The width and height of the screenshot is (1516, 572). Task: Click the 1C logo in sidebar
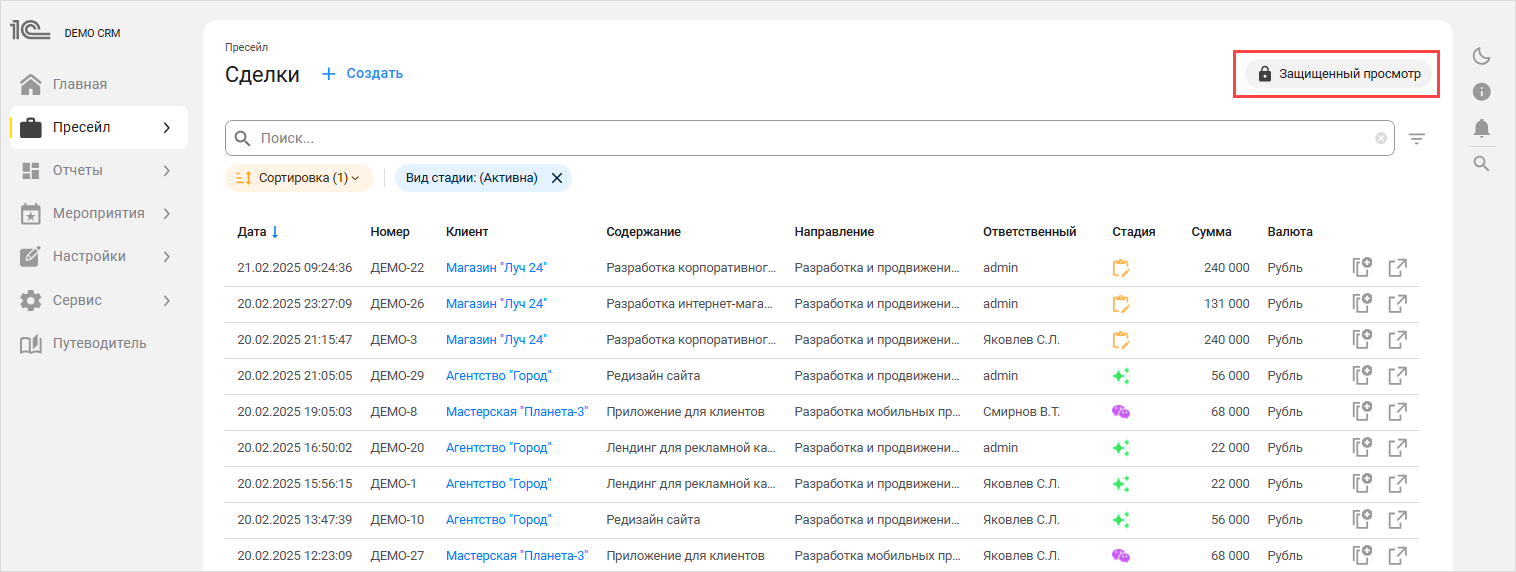tap(30, 30)
